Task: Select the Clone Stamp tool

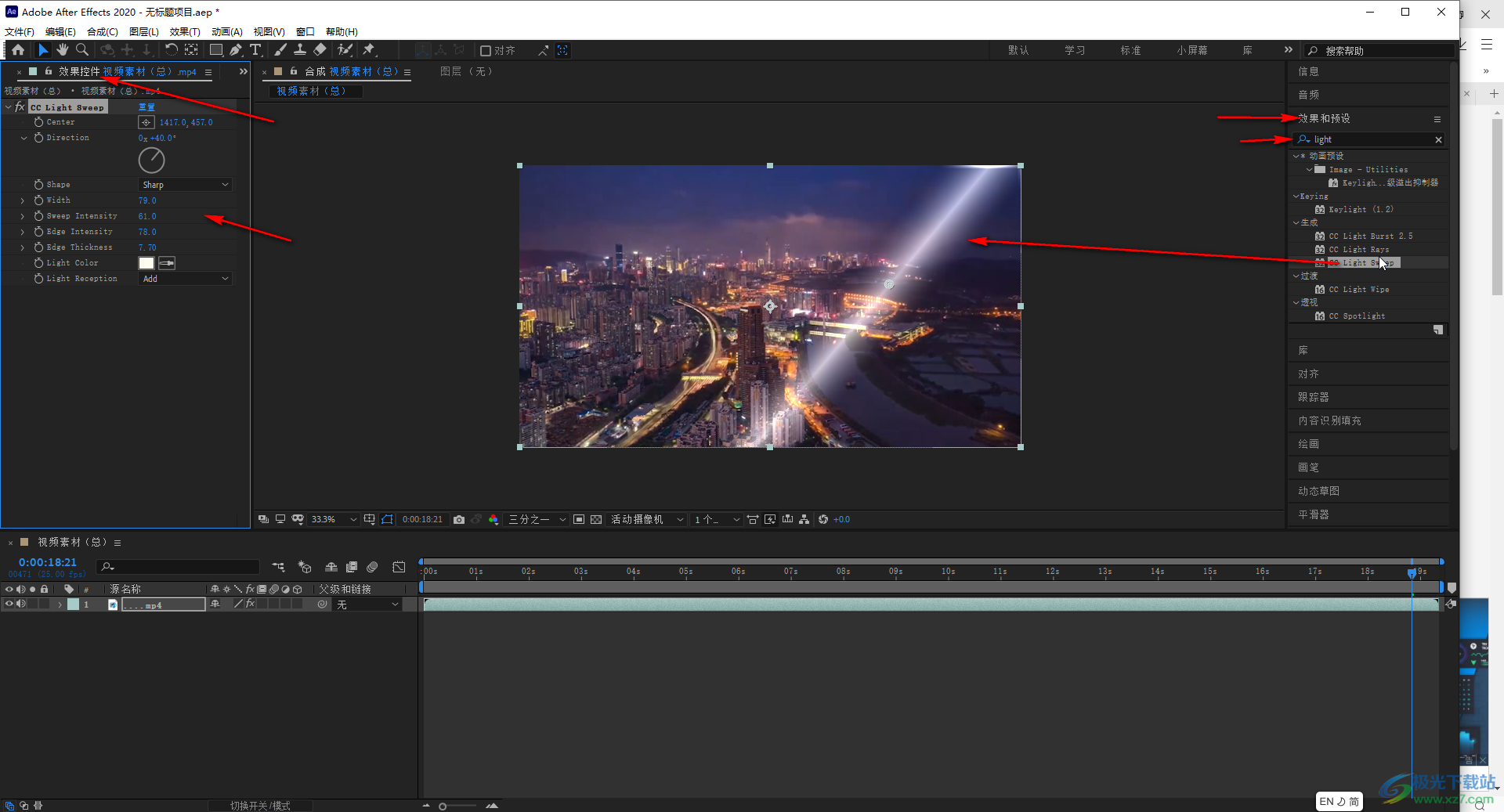Action: coord(300,50)
